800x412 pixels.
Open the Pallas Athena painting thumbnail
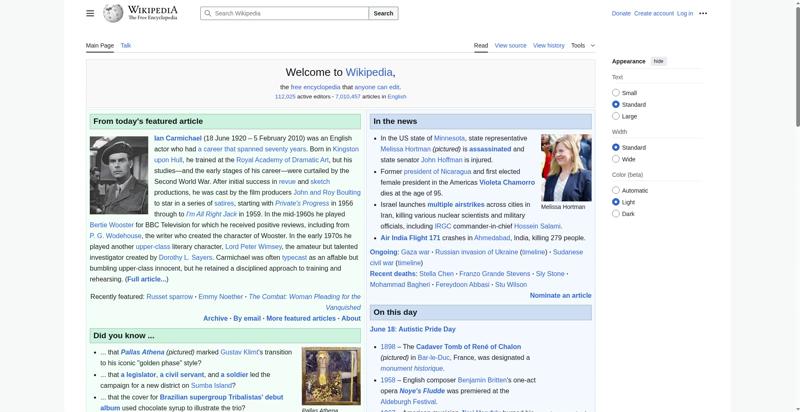331,376
